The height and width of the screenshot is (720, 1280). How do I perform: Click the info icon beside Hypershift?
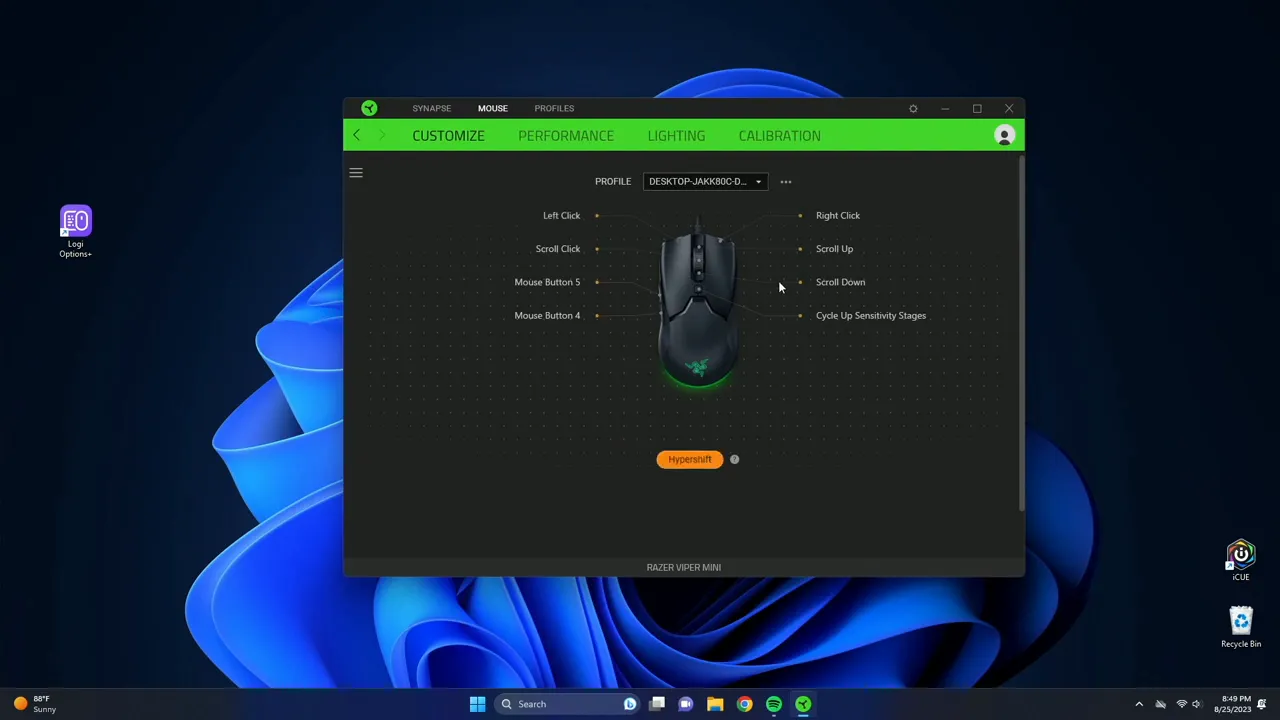click(x=734, y=459)
